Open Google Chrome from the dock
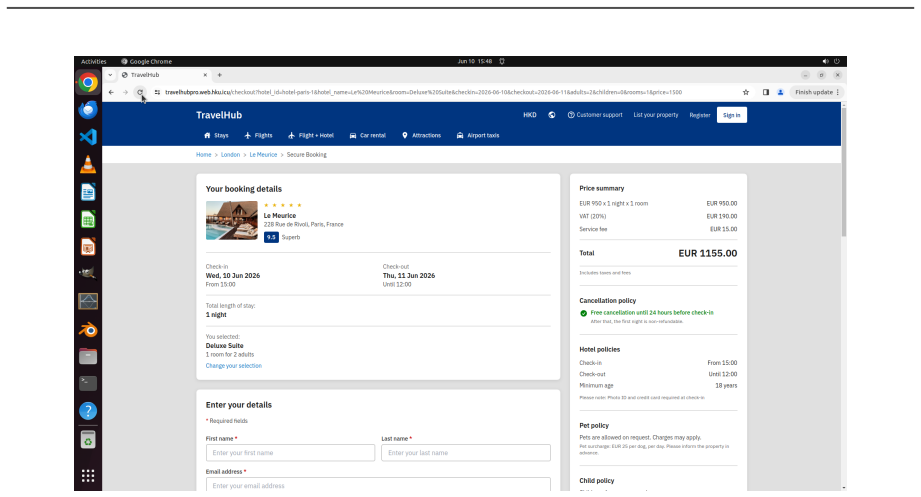Image resolution: width=921 pixels, height=497 pixels. coord(88,83)
